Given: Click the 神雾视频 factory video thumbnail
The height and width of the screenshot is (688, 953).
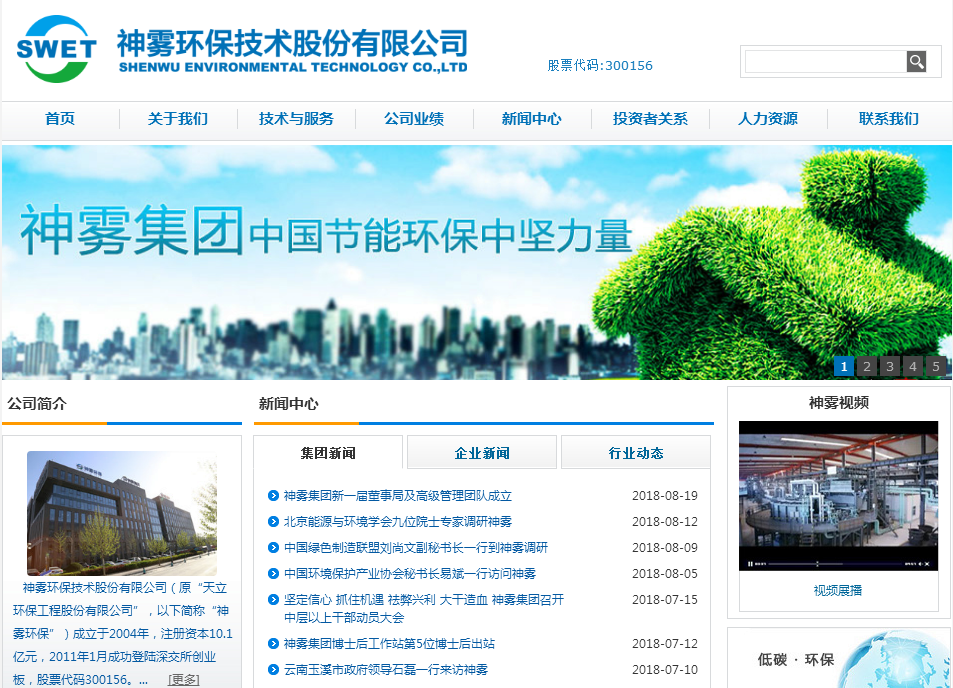Looking at the screenshot, I should click(x=839, y=496).
